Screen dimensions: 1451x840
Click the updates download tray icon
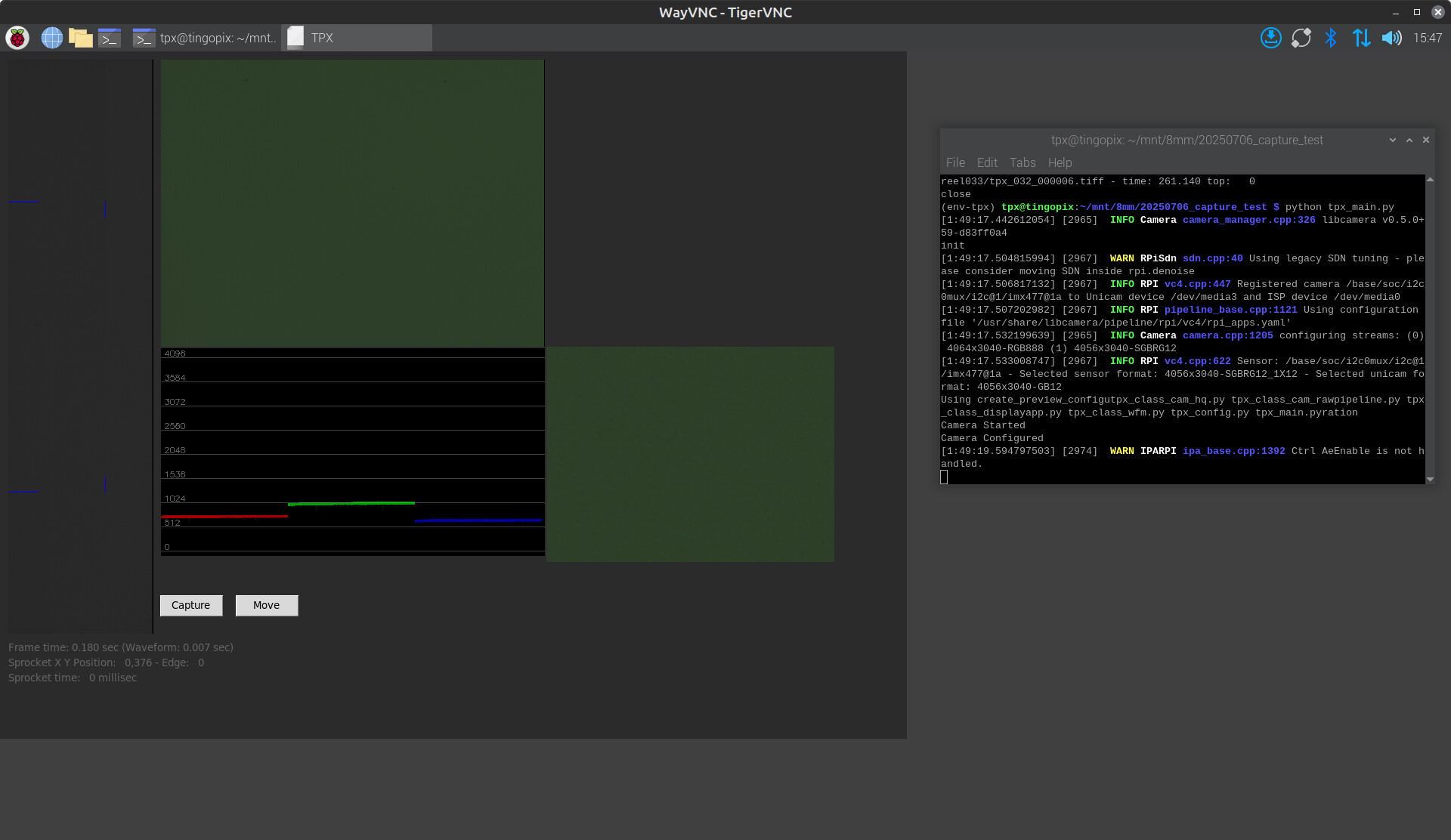click(x=1270, y=38)
